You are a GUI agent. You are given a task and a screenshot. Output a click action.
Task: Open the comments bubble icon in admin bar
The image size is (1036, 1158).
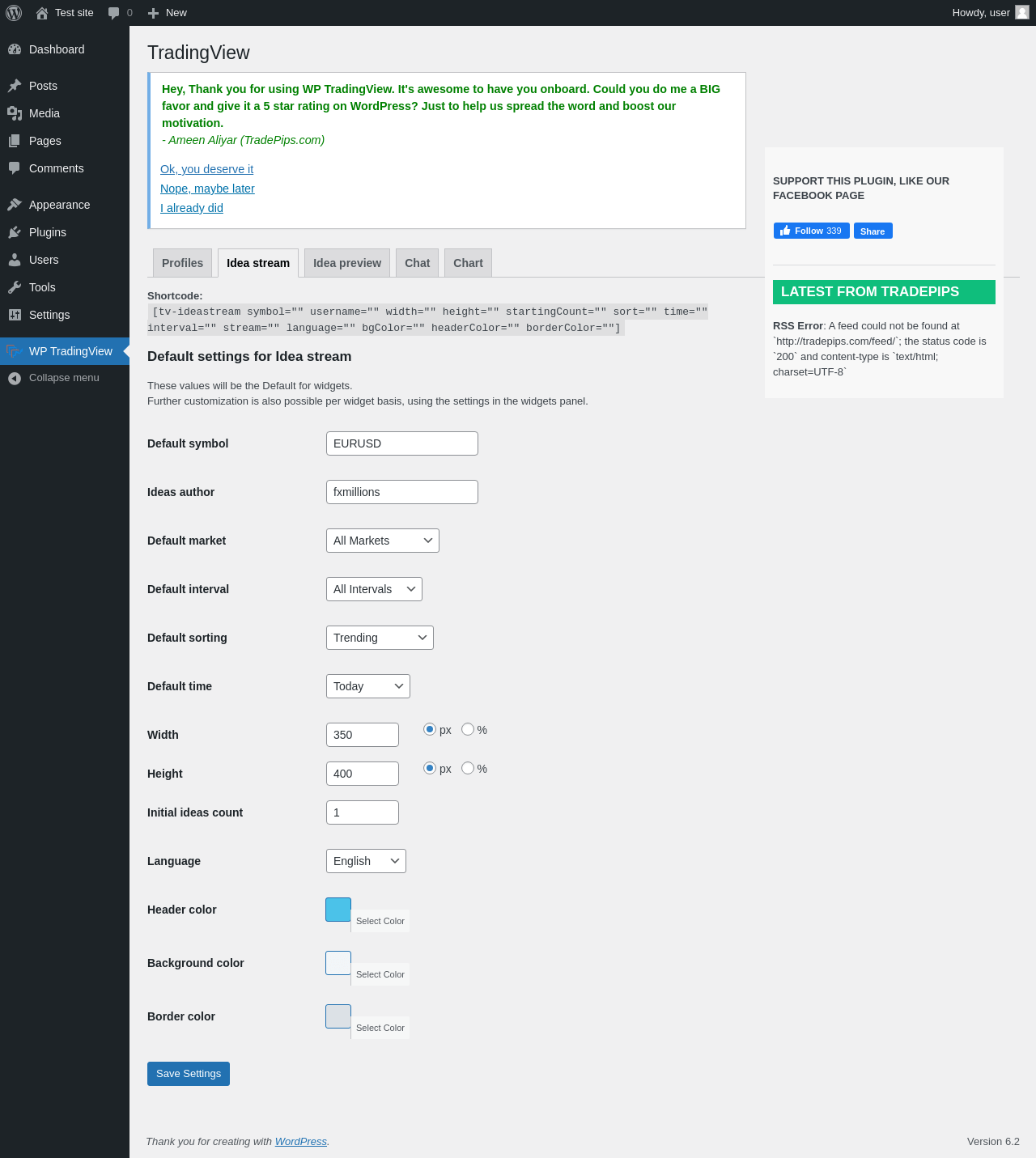(114, 13)
